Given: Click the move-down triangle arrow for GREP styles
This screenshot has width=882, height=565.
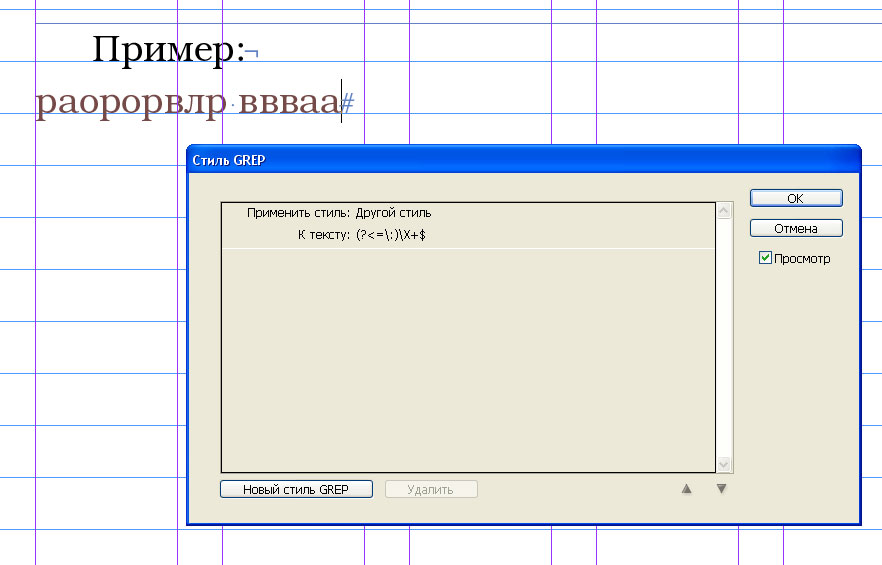Looking at the screenshot, I should [x=721, y=488].
